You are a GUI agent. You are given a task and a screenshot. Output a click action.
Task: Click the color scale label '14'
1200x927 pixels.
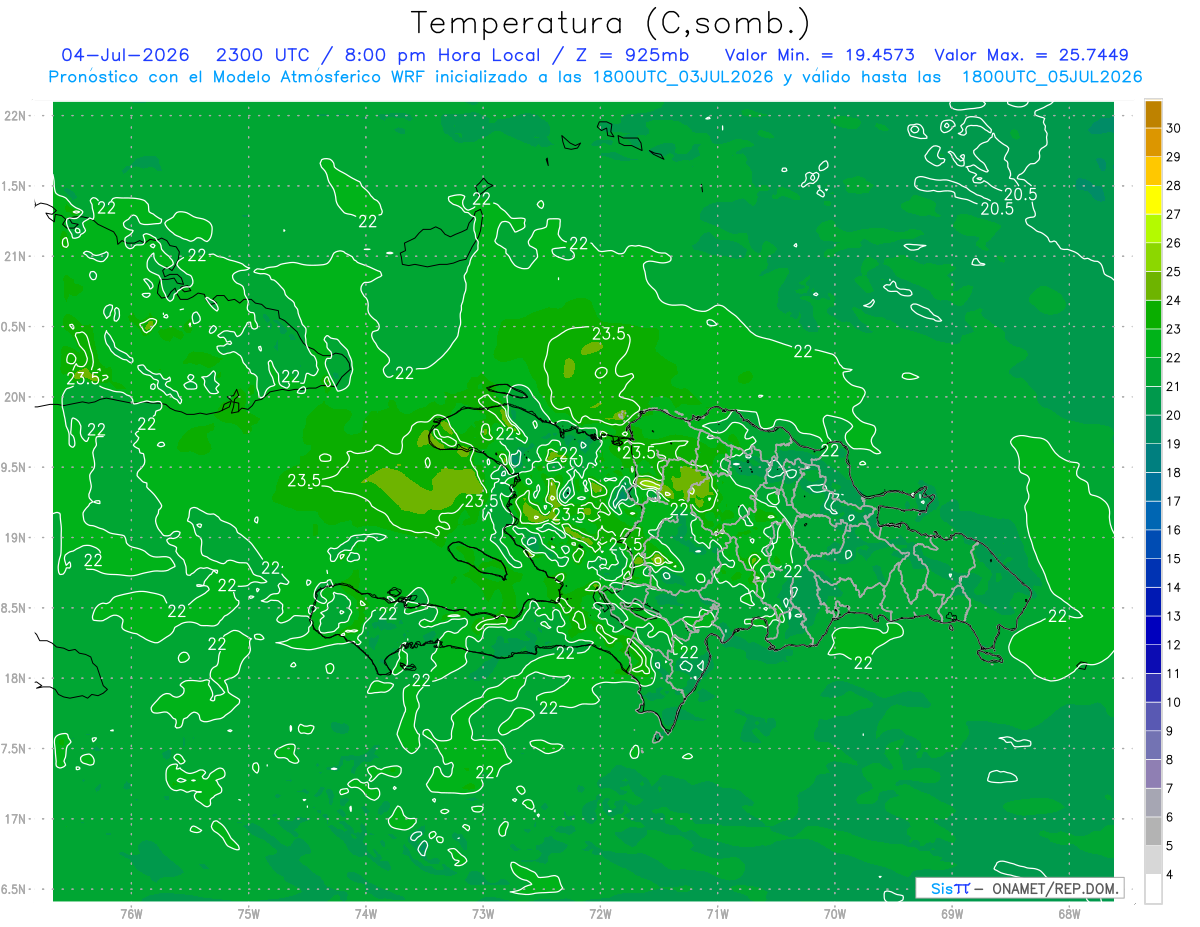(1174, 588)
